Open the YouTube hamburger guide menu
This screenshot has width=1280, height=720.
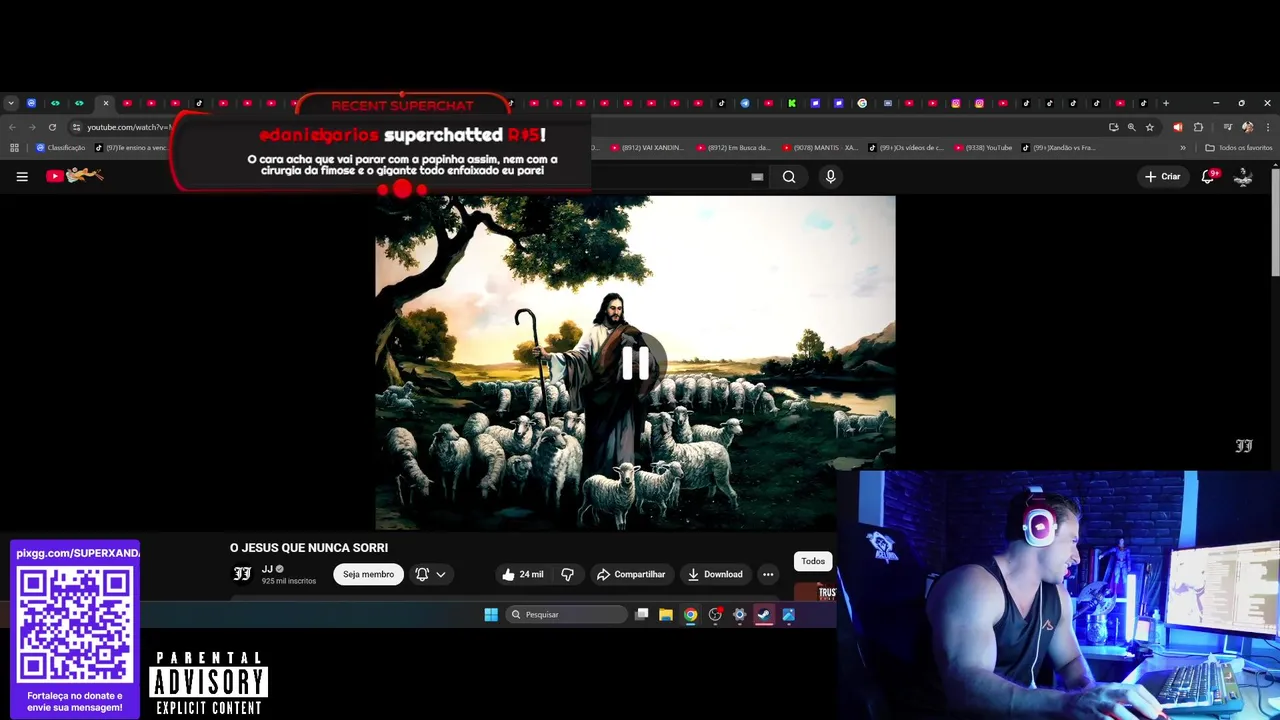coord(22,177)
